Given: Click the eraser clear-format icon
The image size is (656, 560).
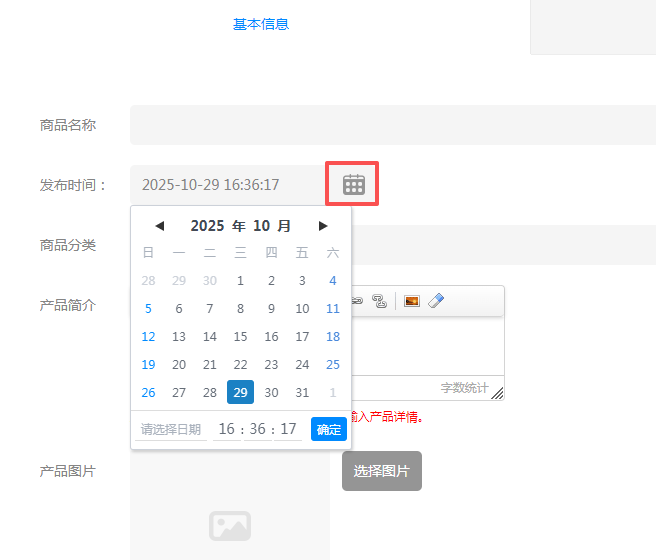Looking at the screenshot, I should (x=436, y=301).
